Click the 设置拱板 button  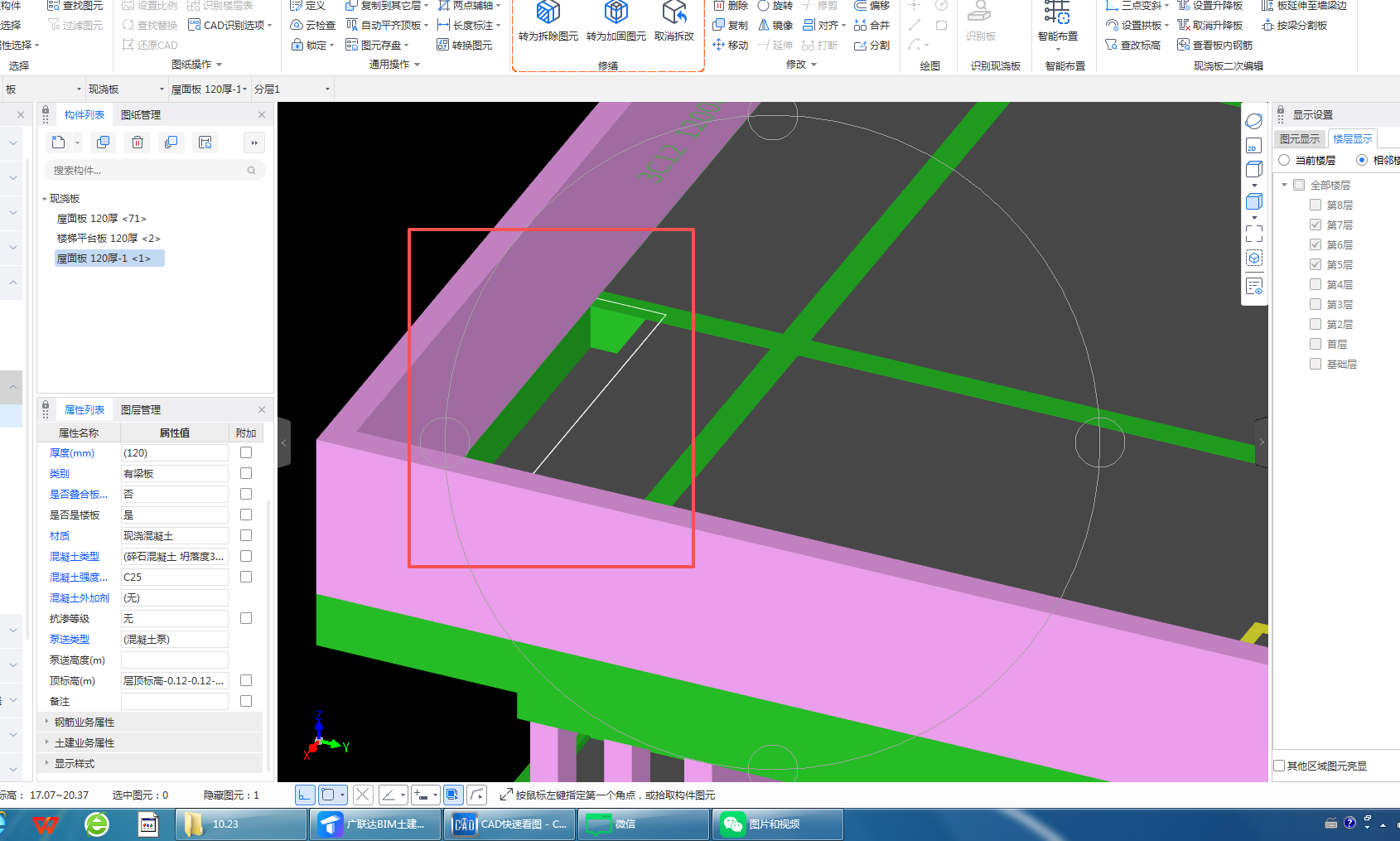point(1137,26)
